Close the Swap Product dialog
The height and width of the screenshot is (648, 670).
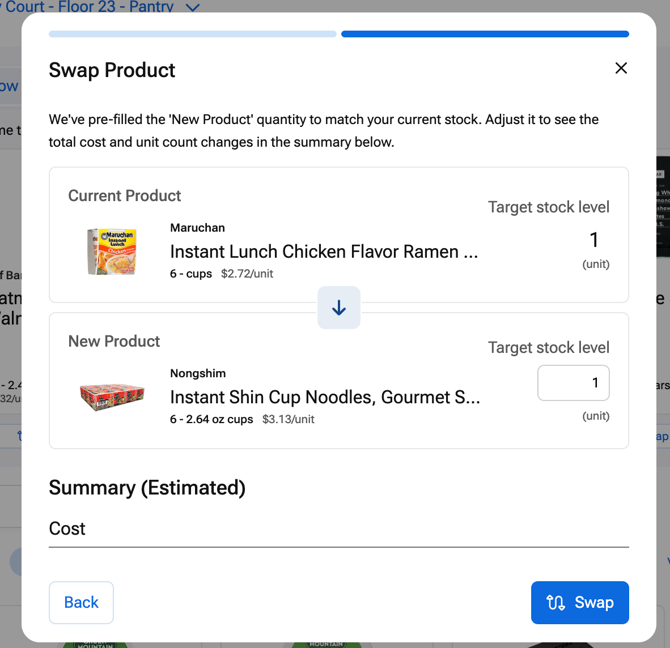pos(621,68)
